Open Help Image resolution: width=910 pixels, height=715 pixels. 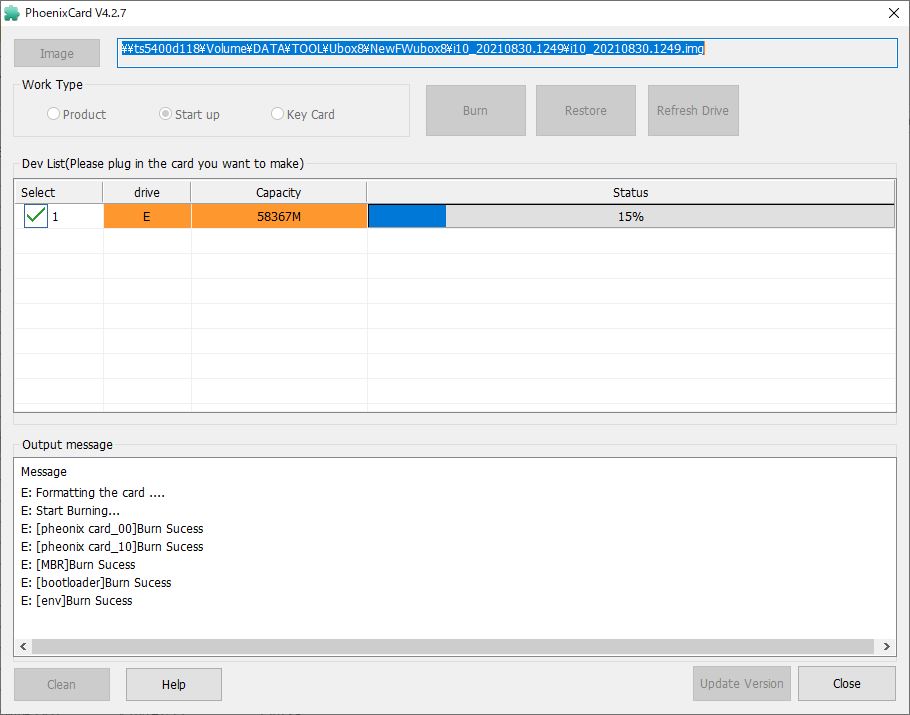(x=174, y=684)
